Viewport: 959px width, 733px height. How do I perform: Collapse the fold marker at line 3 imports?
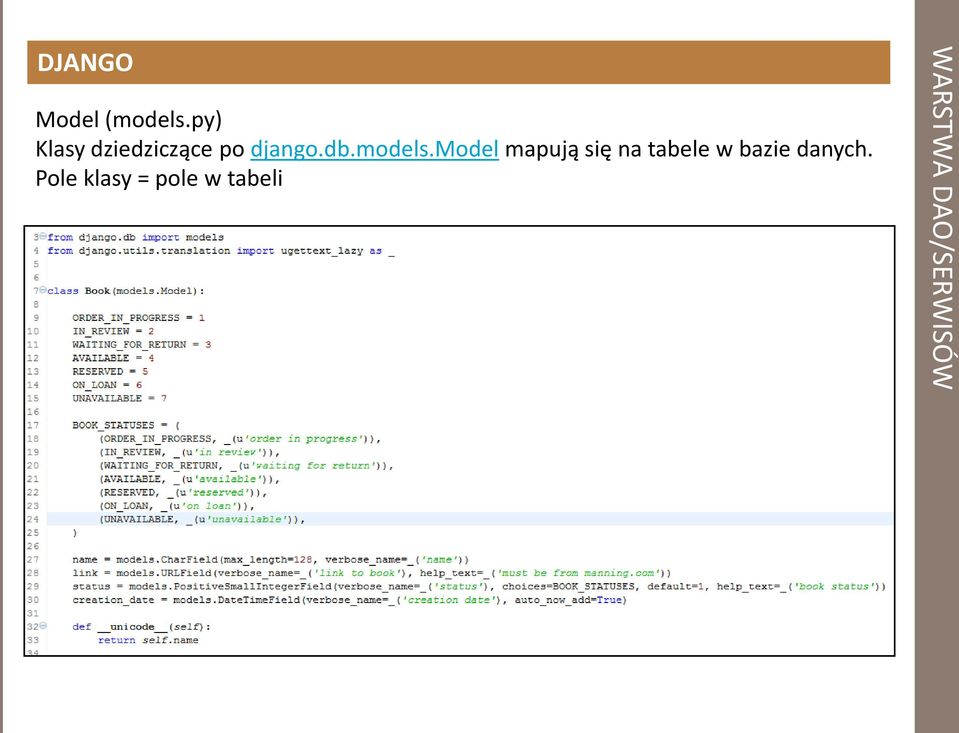43,236
